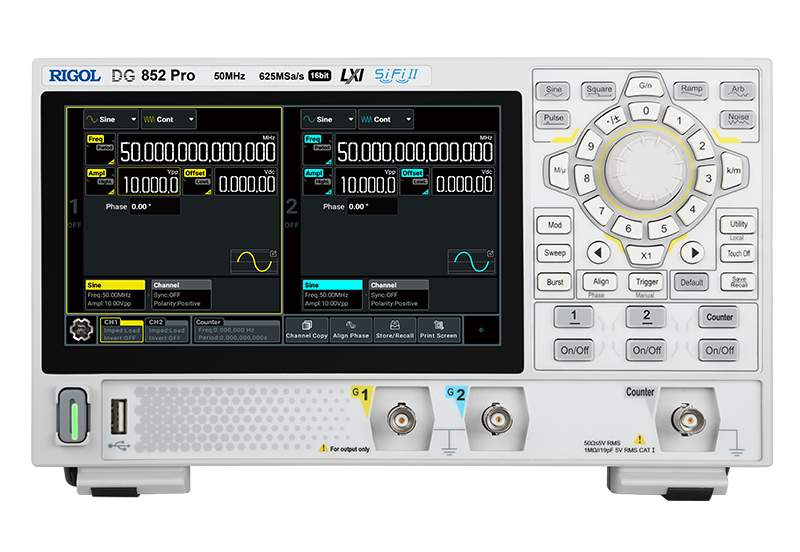
Task: Open the CH1 Cont mode dropdown
Action: click(x=167, y=119)
